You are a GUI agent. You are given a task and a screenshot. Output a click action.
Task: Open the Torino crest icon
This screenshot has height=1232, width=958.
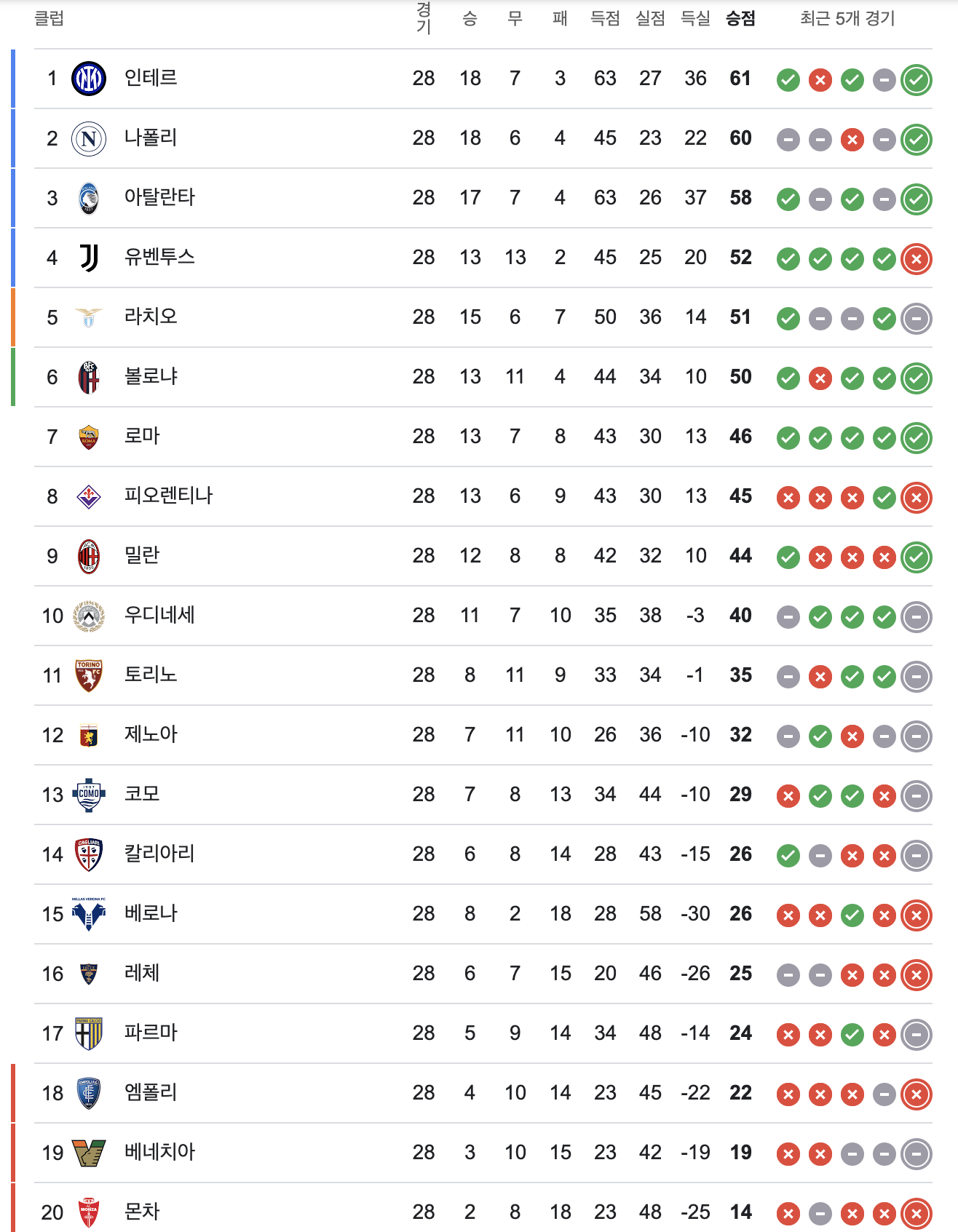click(x=89, y=675)
